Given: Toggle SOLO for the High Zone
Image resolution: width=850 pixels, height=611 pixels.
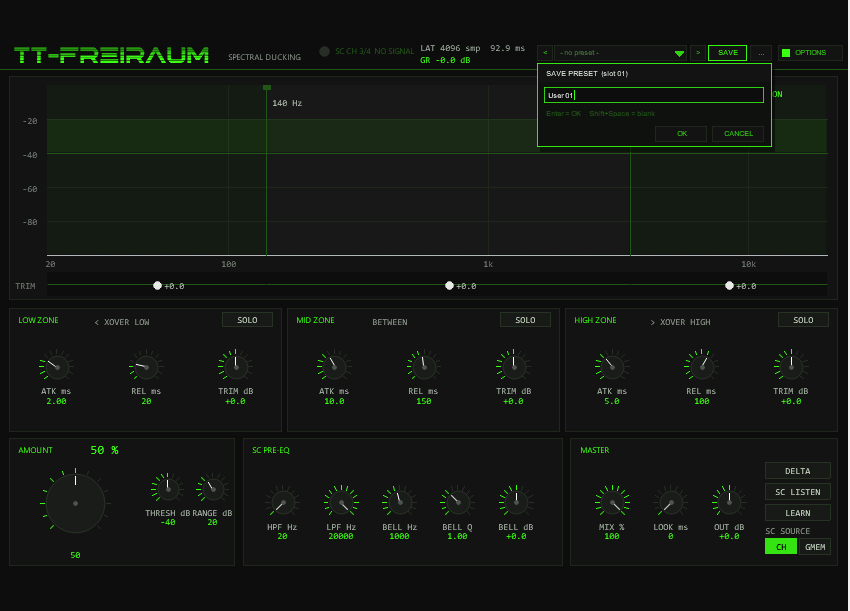Looking at the screenshot, I should (x=803, y=320).
